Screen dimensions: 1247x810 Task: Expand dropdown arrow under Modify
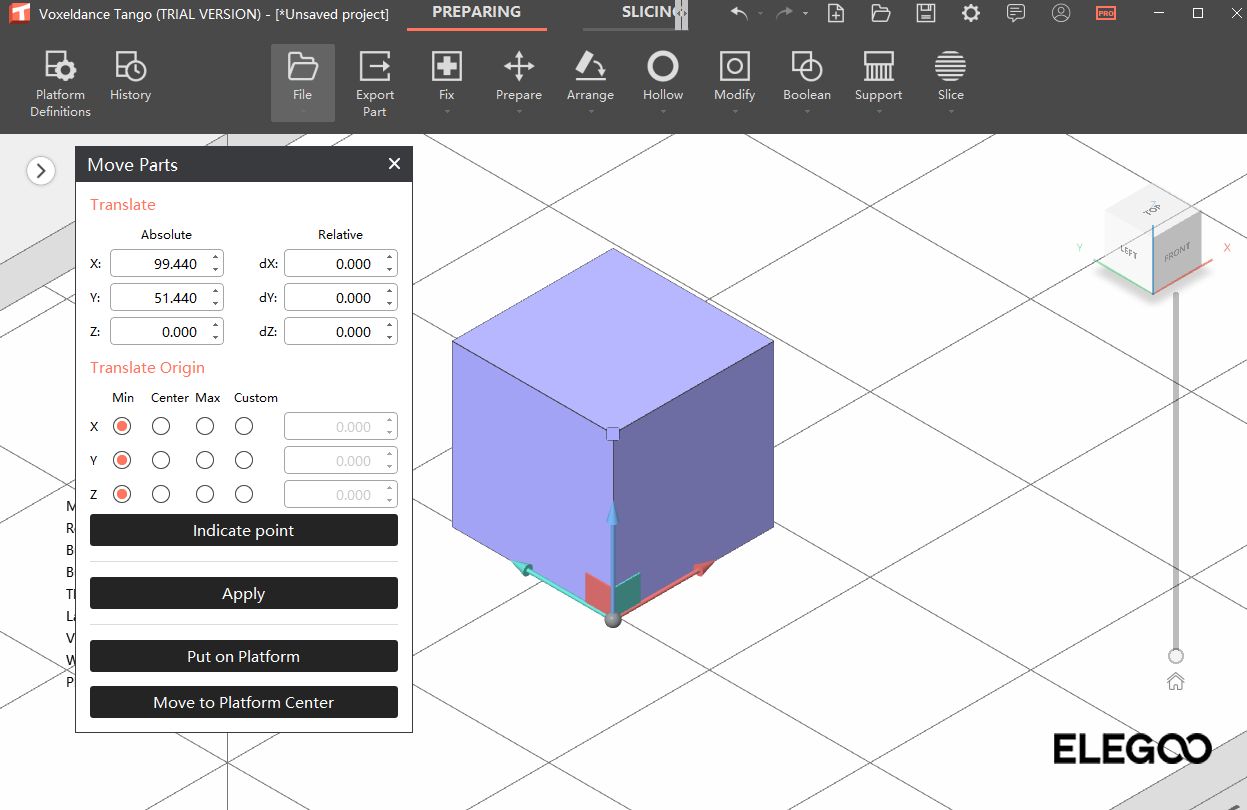(x=734, y=112)
